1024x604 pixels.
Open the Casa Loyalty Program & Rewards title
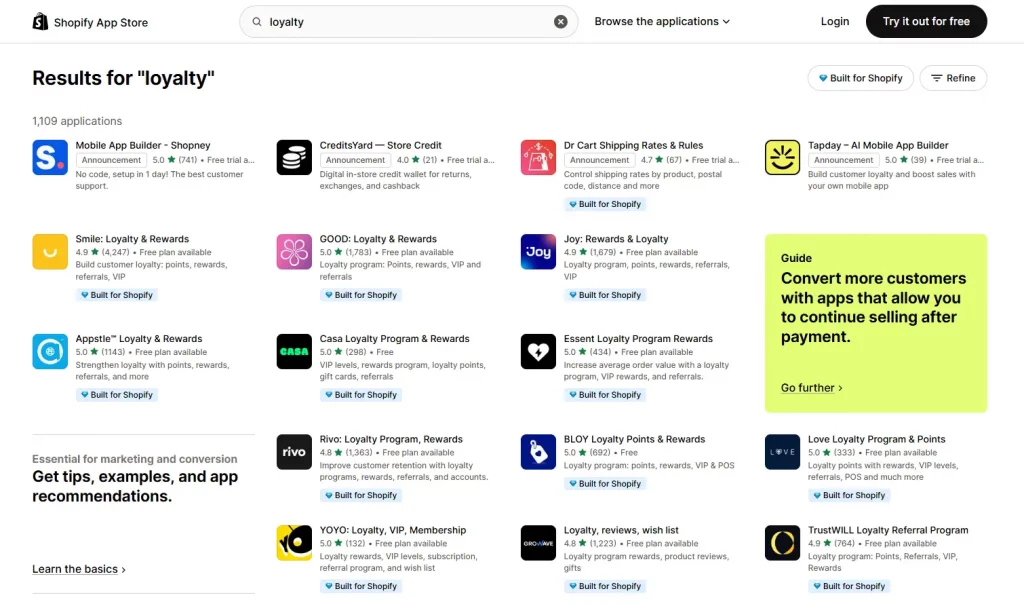click(x=394, y=339)
